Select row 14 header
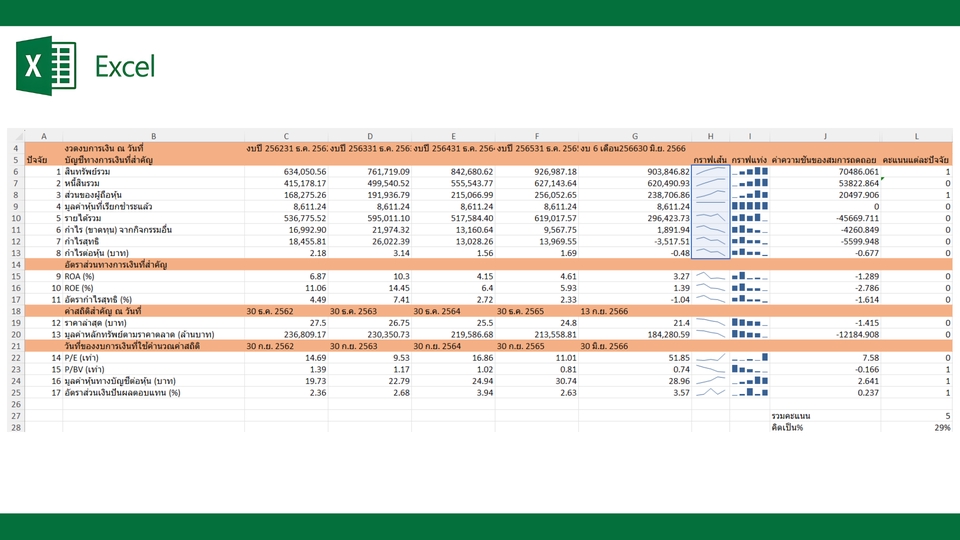This screenshot has width=960, height=540. click(16, 264)
